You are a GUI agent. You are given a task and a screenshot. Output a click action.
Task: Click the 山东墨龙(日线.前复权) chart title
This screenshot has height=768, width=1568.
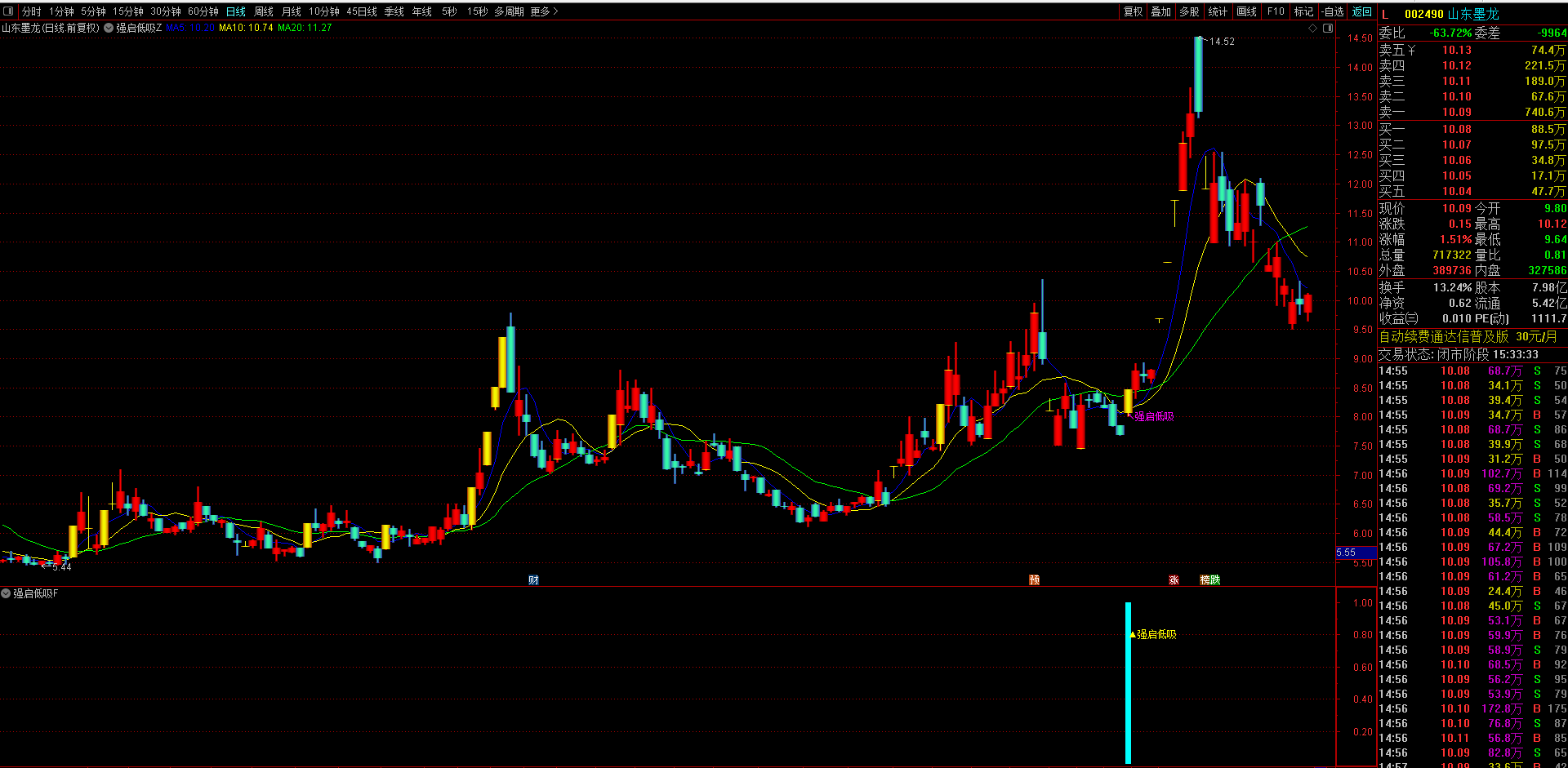51,28
